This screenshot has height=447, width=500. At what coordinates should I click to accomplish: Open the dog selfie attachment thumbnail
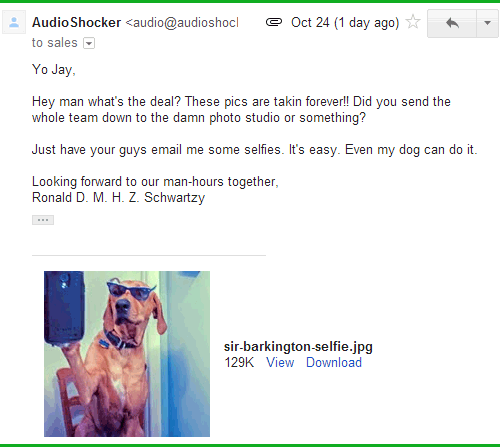pos(127,354)
